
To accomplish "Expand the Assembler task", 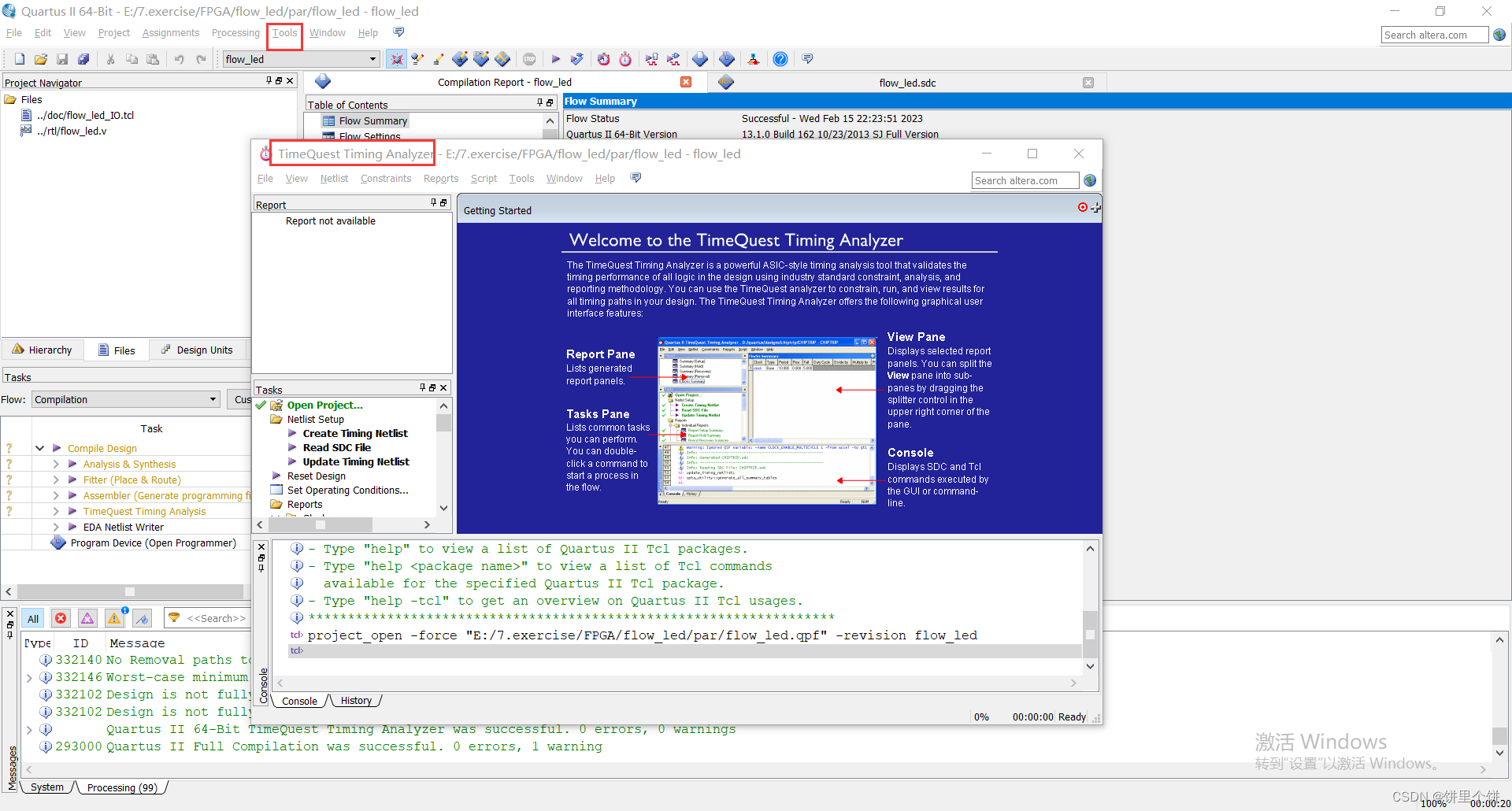I will (56, 495).
